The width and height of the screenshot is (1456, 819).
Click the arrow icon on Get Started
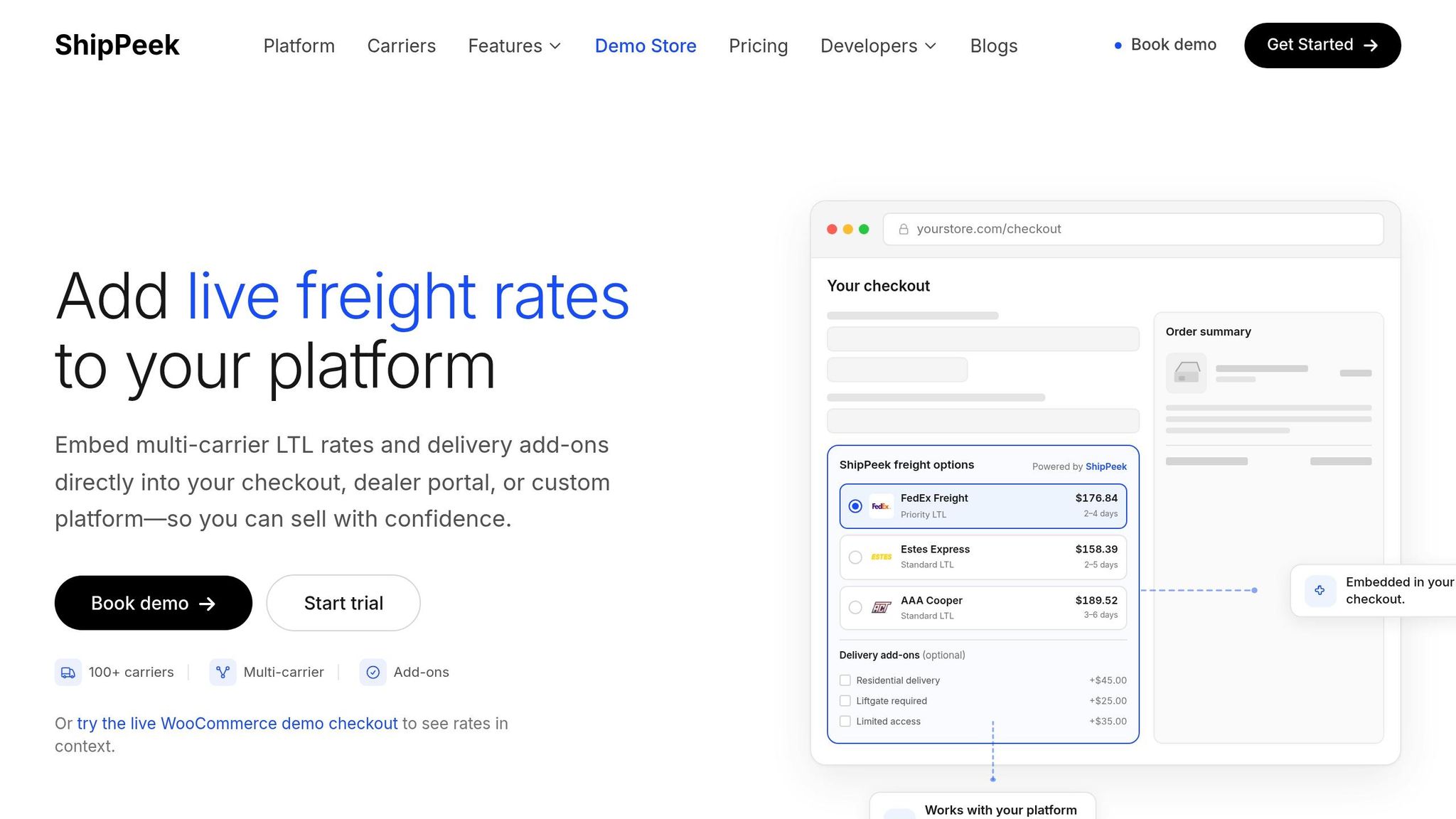[x=1371, y=45]
